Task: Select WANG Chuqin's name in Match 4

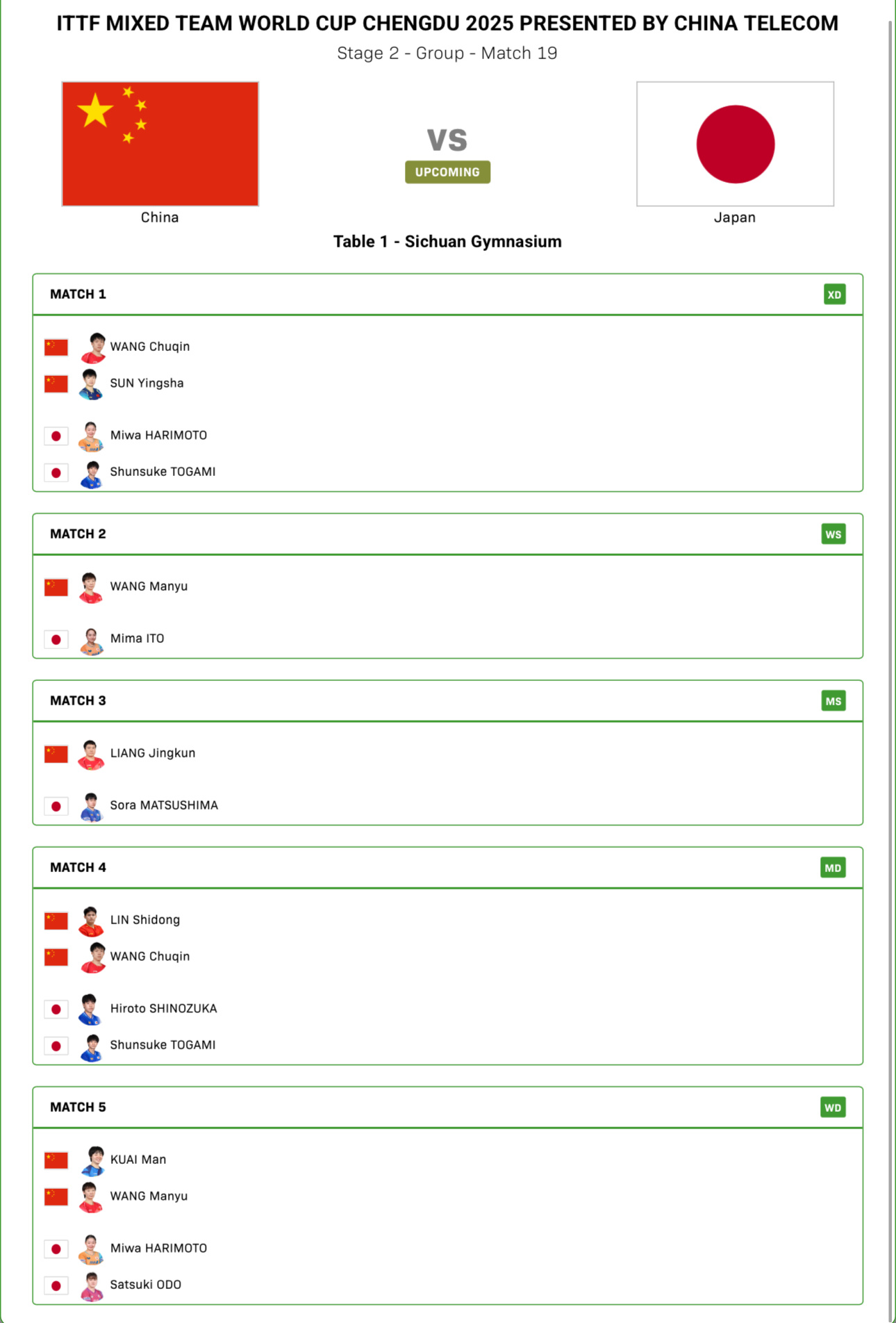Action: (150, 956)
